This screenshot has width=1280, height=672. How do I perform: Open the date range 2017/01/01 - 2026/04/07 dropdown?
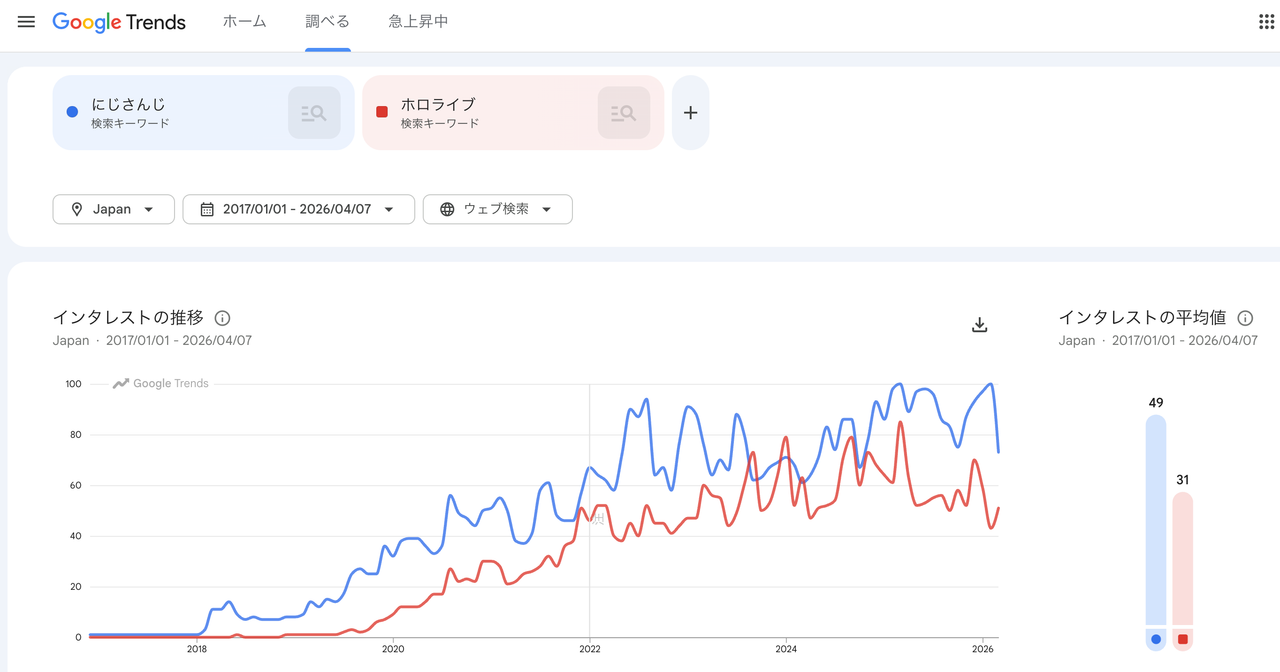(x=298, y=209)
